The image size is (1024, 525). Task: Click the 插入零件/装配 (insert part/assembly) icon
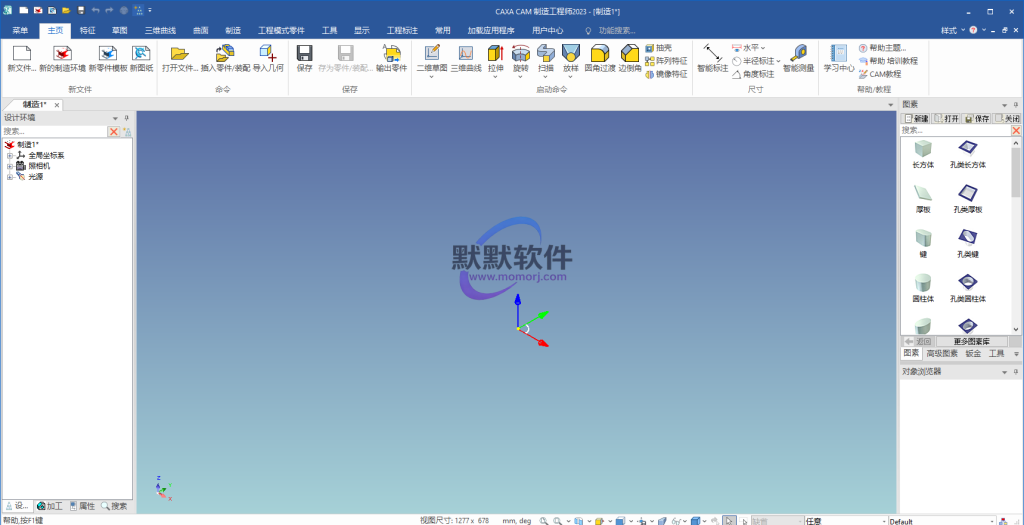225,54
